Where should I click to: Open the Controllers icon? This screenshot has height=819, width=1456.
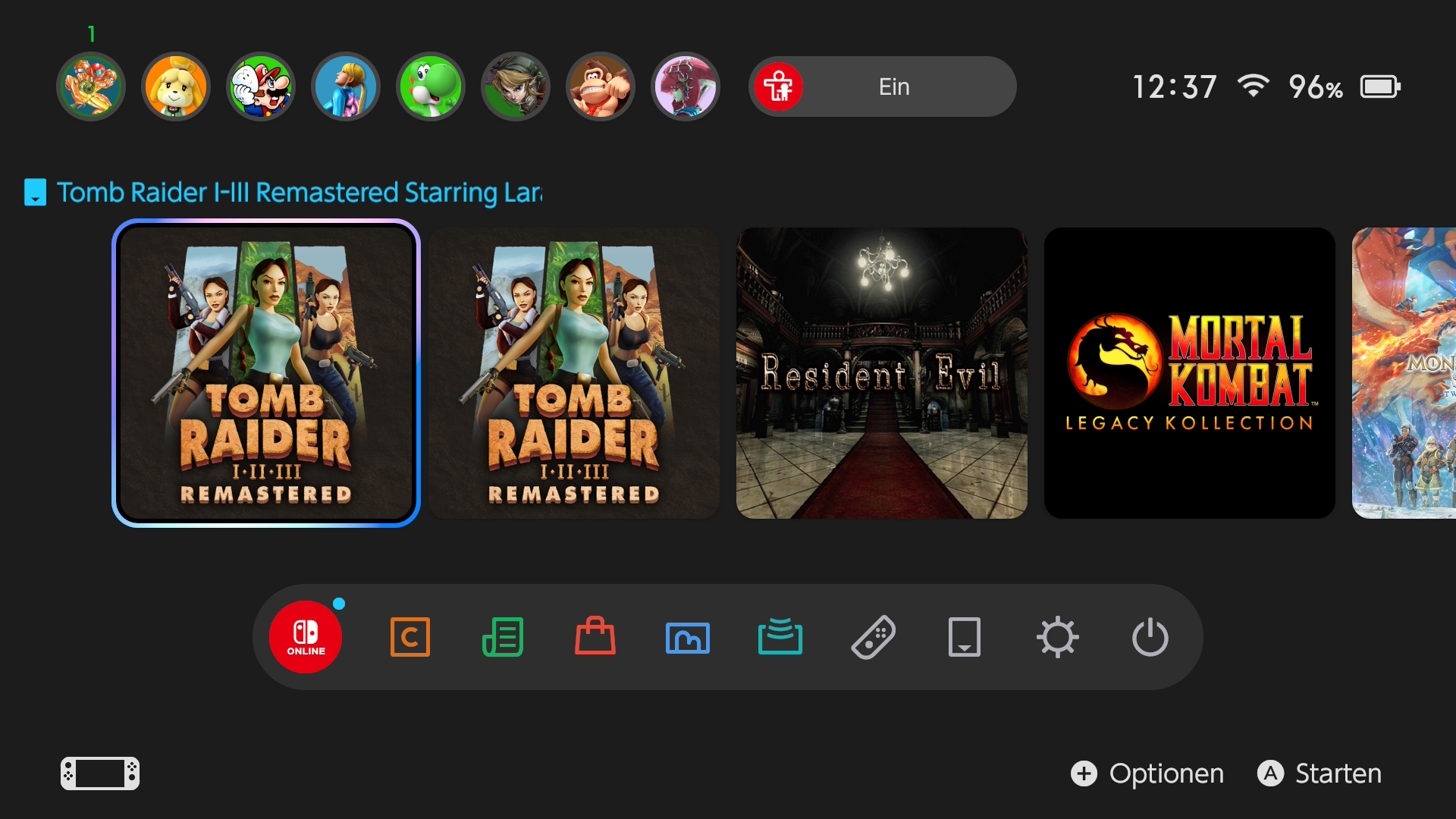(x=873, y=637)
